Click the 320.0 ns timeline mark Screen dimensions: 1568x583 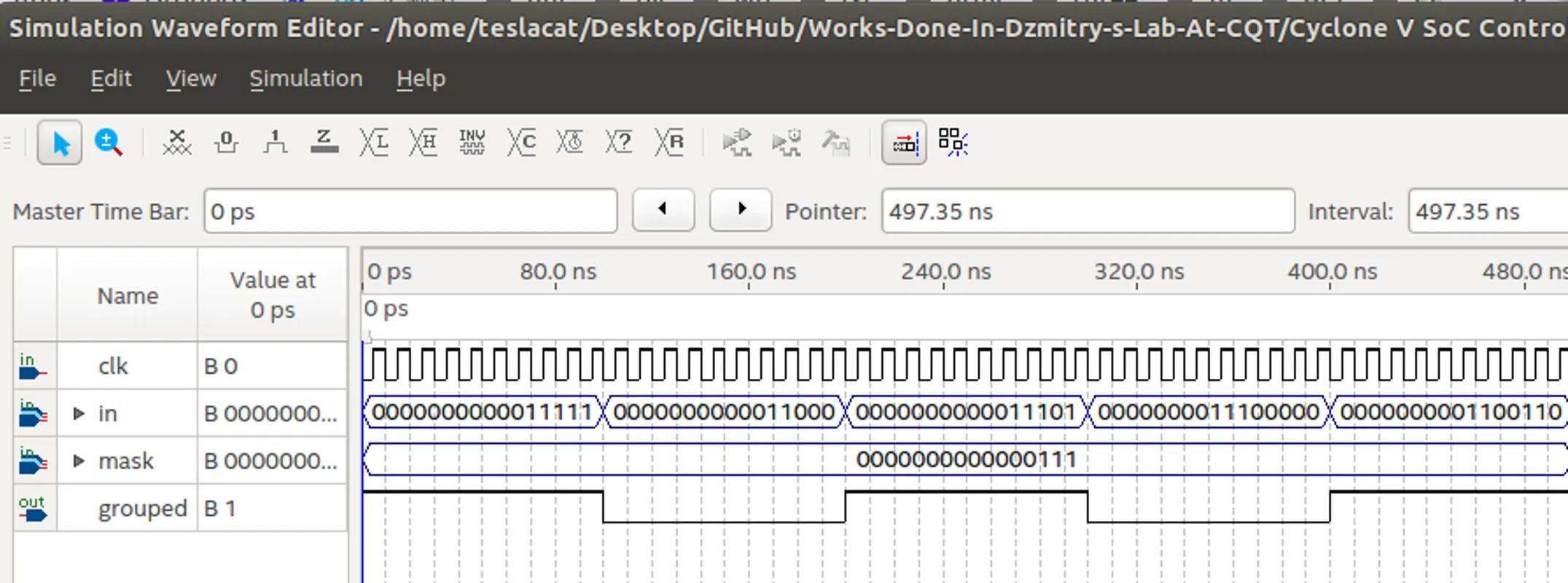[x=1139, y=272]
